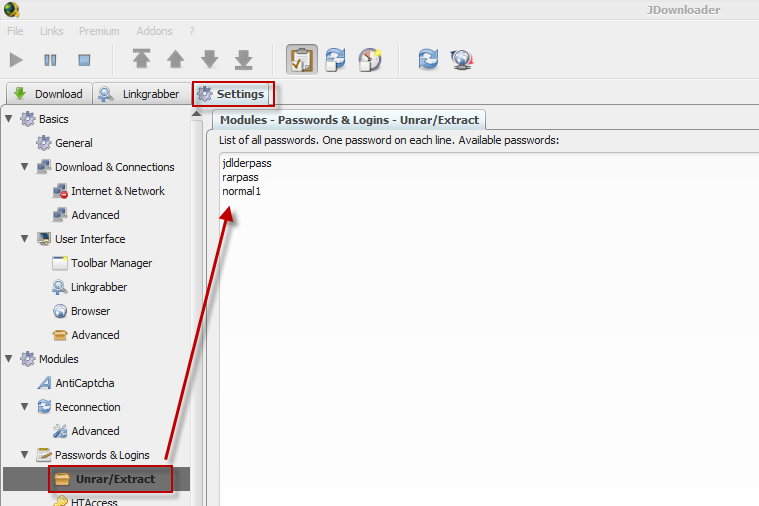Screen dimensions: 759x506
Task: Move selection to bottom arrow icon
Action: click(243, 59)
